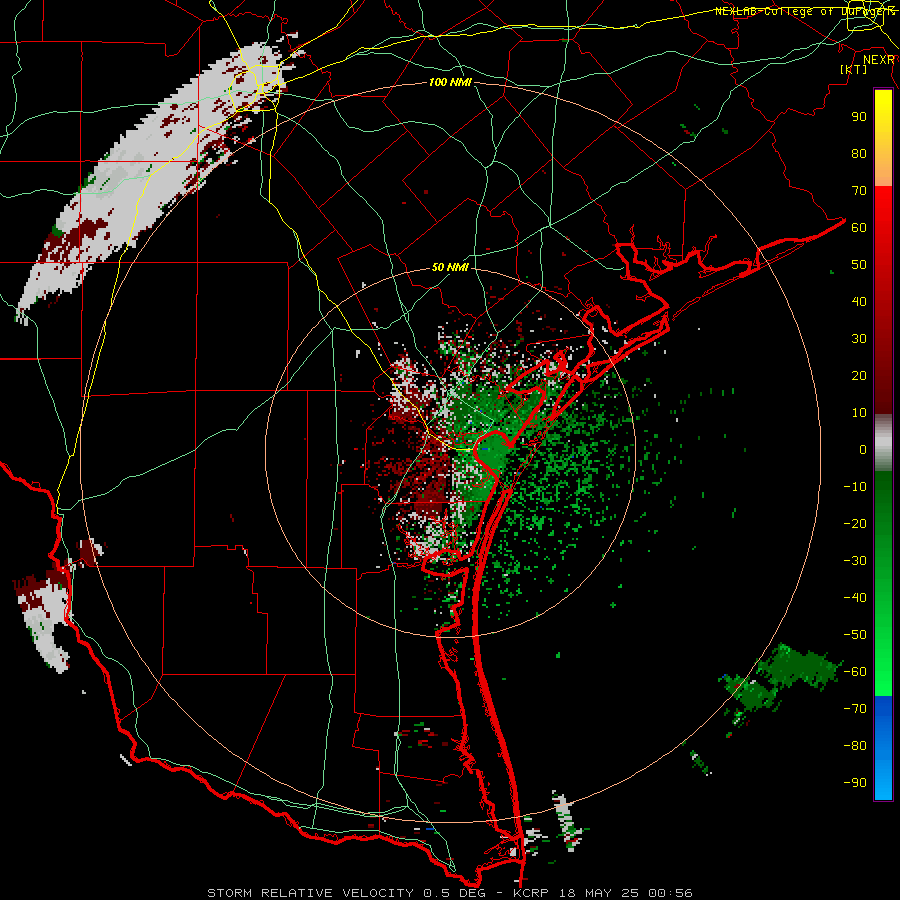The image size is (900, 900).
Task: Select the -40 value on velocity scale
Action: pyautogui.click(x=855, y=598)
